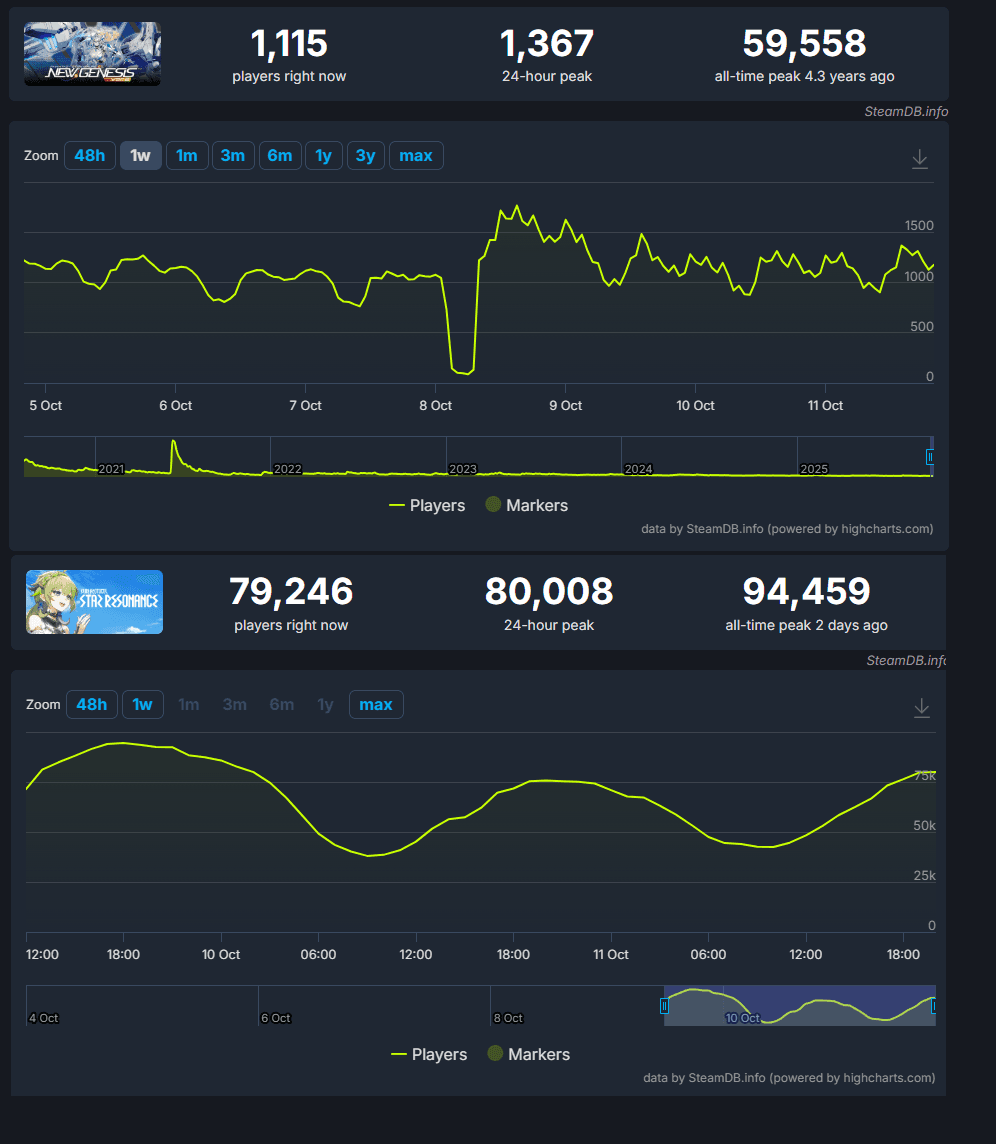Image resolution: width=996 pixels, height=1144 pixels.
Task: Toggle Markers in the New Genesis chart legend
Action: click(x=526, y=505)
